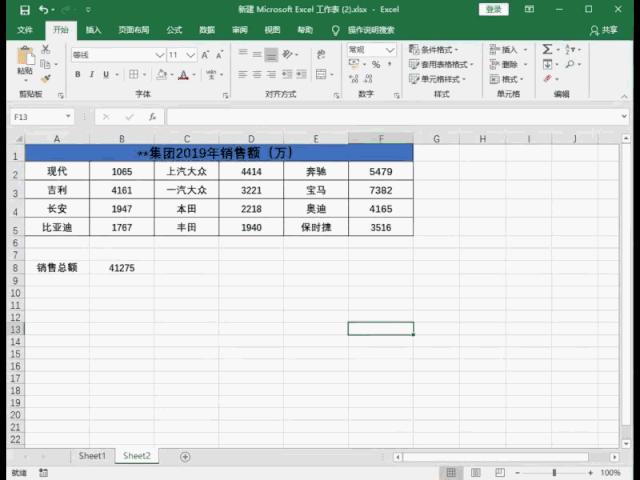Toggle top vertical alignment
Screen dimensions: 640x480
pos(243,53)
